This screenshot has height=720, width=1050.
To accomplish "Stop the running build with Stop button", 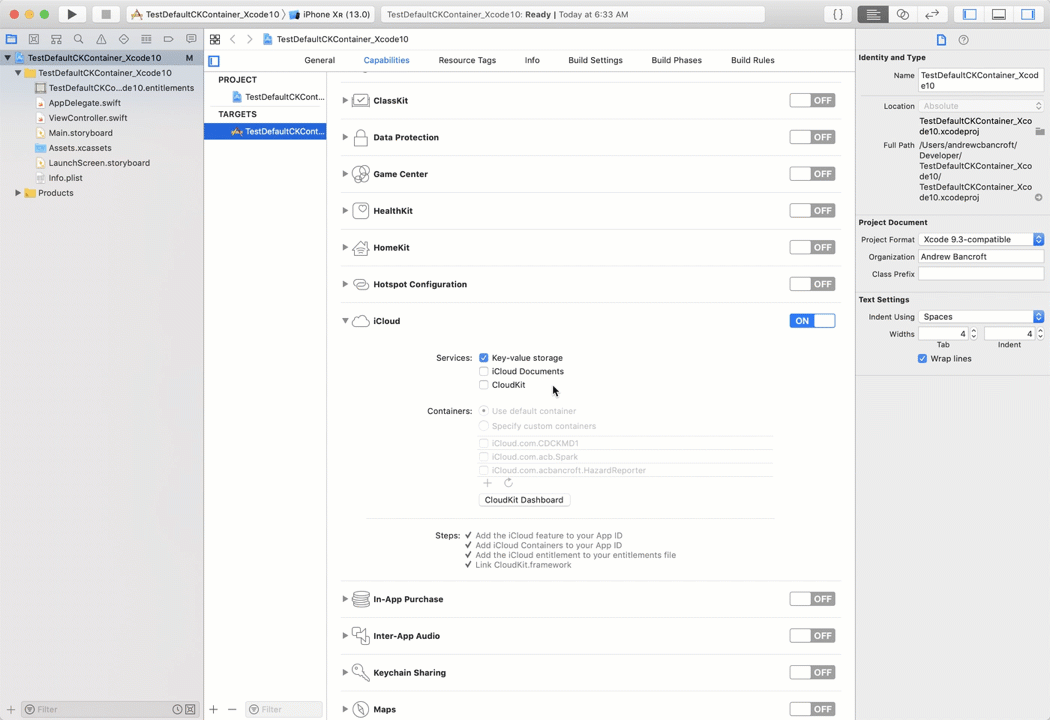I will coord(105,14).
